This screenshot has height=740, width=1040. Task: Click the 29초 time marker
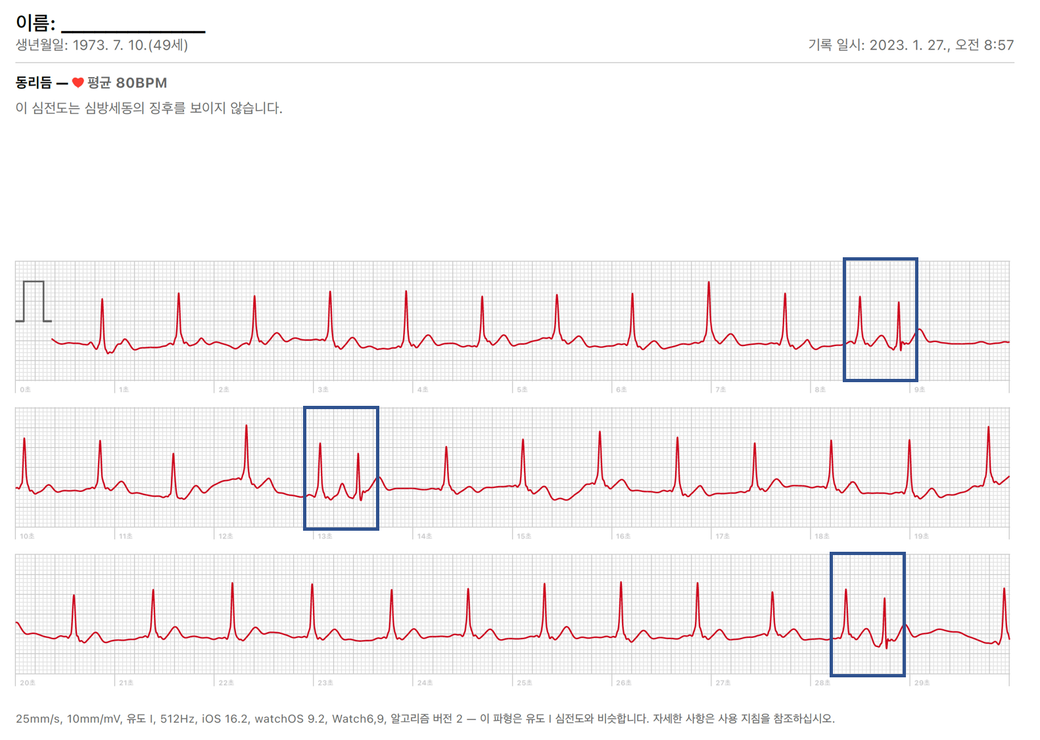tap(921, 683)
